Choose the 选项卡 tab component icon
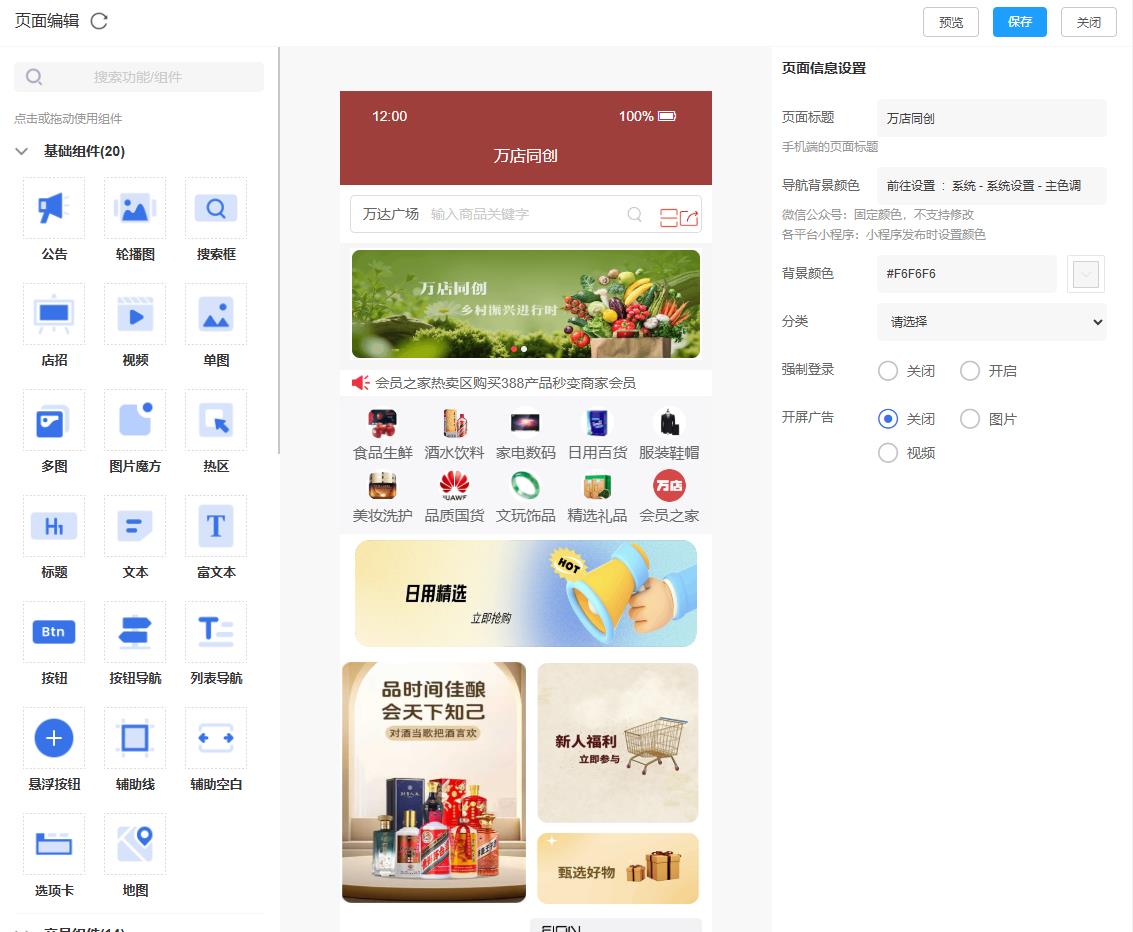1133x932 pixels. click(x=54, y=845)
